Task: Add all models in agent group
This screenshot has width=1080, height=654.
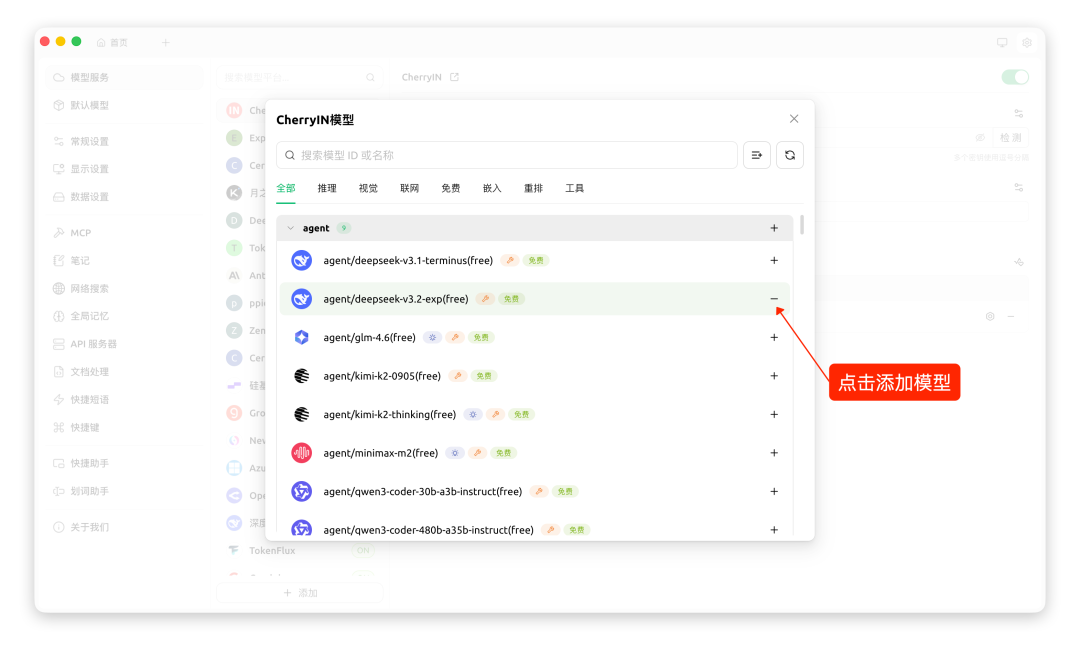Action: (x=774, y=228)
